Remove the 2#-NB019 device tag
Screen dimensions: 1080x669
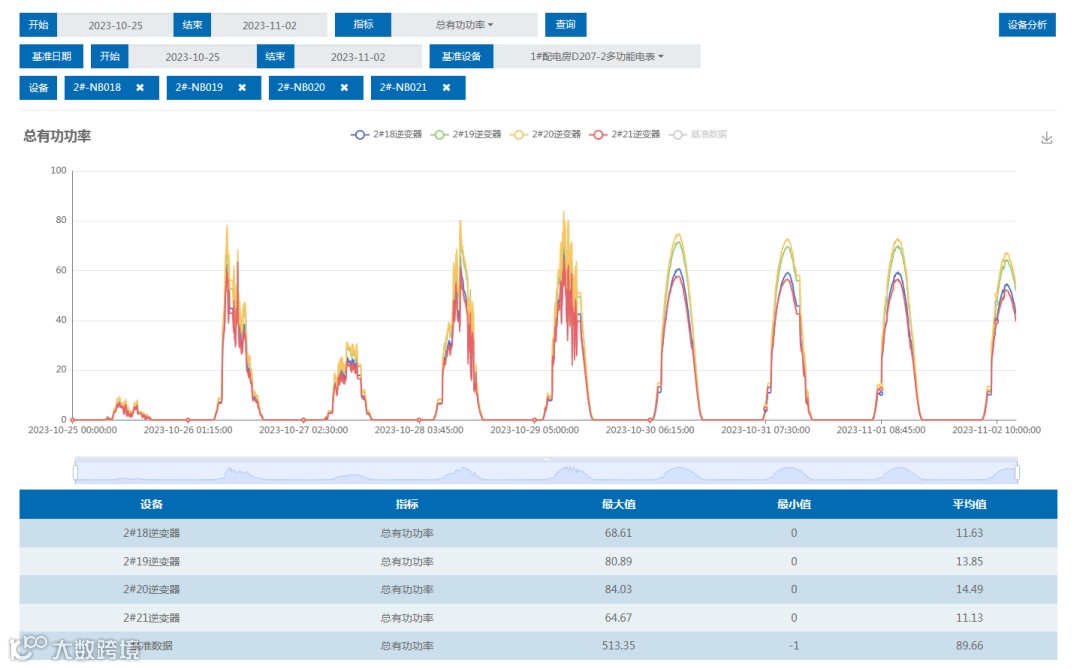(x=242, y=88)
